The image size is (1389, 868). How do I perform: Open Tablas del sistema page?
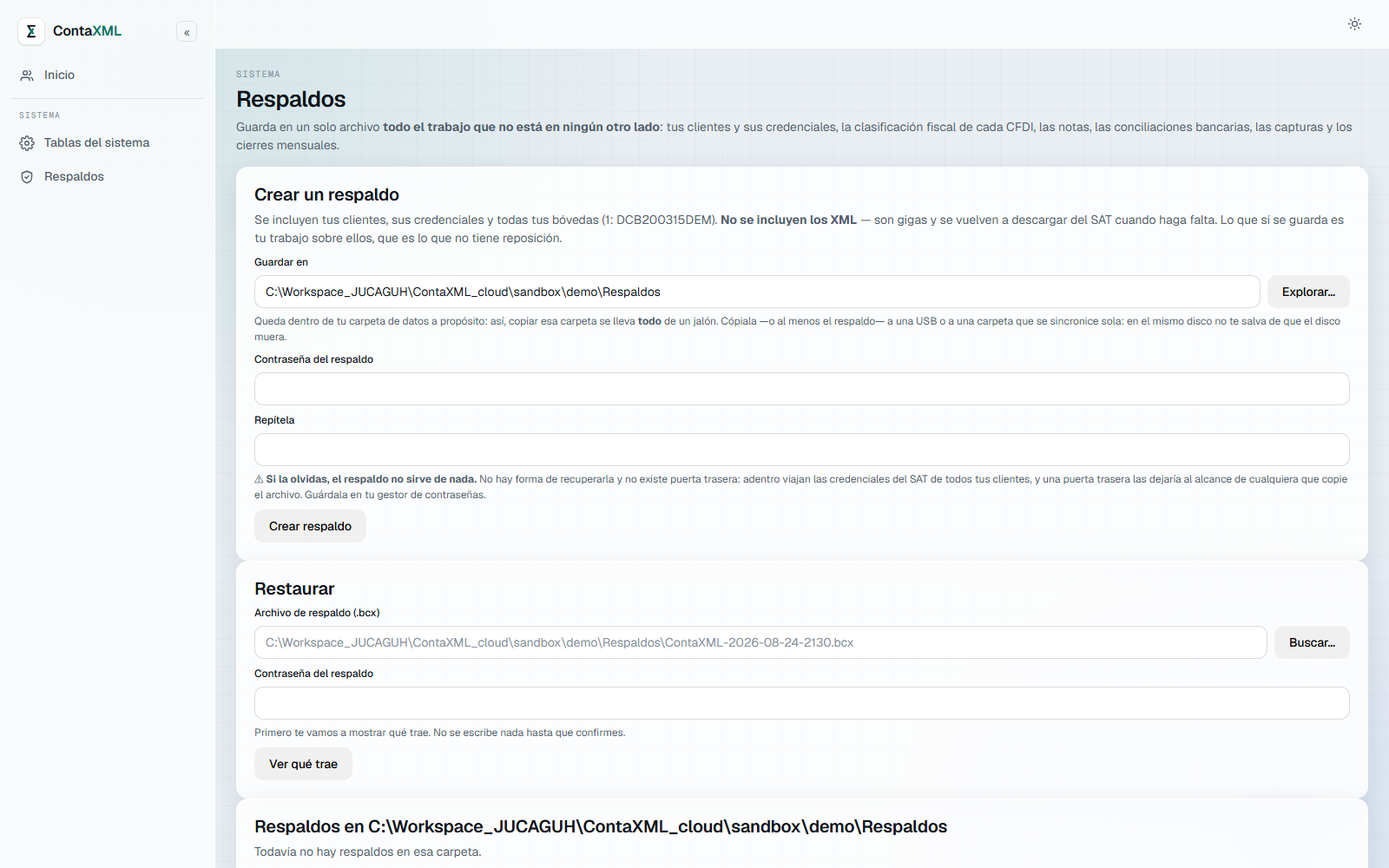tap(107, 143)
